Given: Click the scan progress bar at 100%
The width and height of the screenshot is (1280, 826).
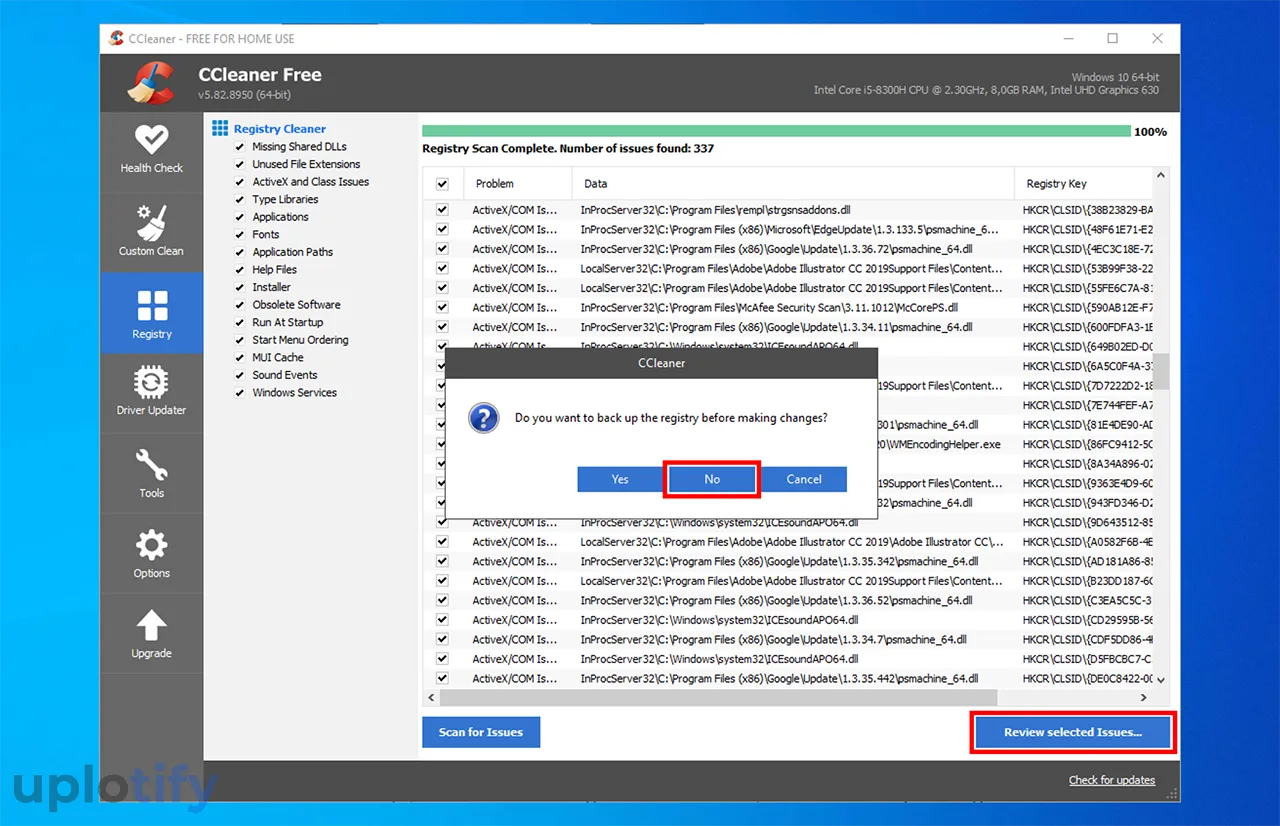Looking at the screenshot, I should pyautogui.click(x=776, y=131).
